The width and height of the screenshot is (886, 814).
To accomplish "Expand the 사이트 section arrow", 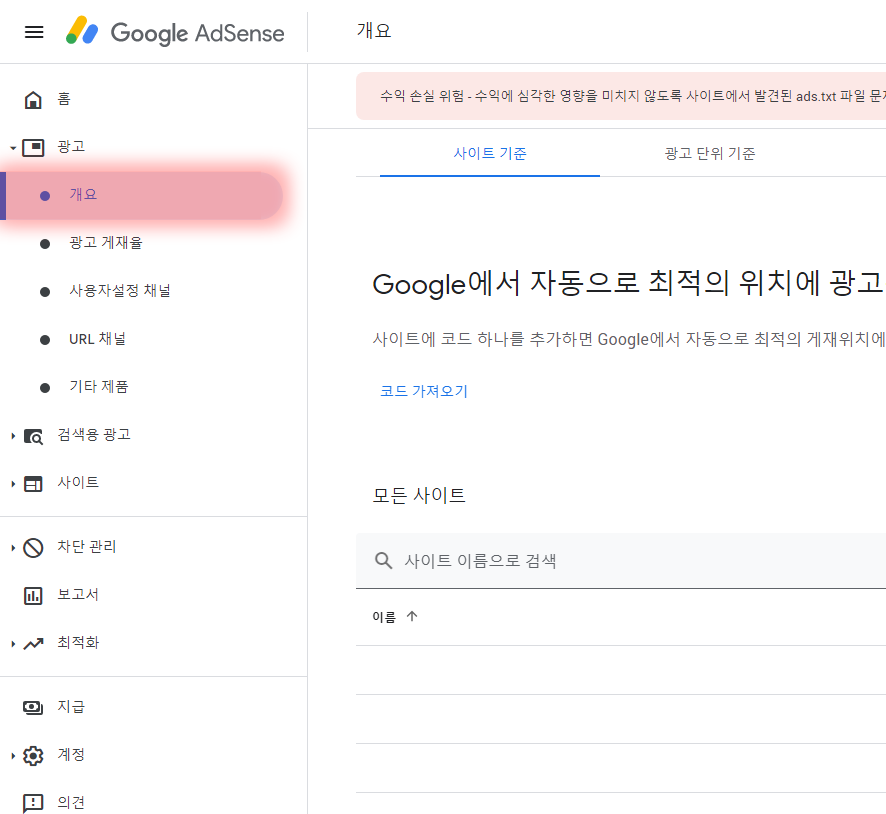I will (x=13, y=484).
